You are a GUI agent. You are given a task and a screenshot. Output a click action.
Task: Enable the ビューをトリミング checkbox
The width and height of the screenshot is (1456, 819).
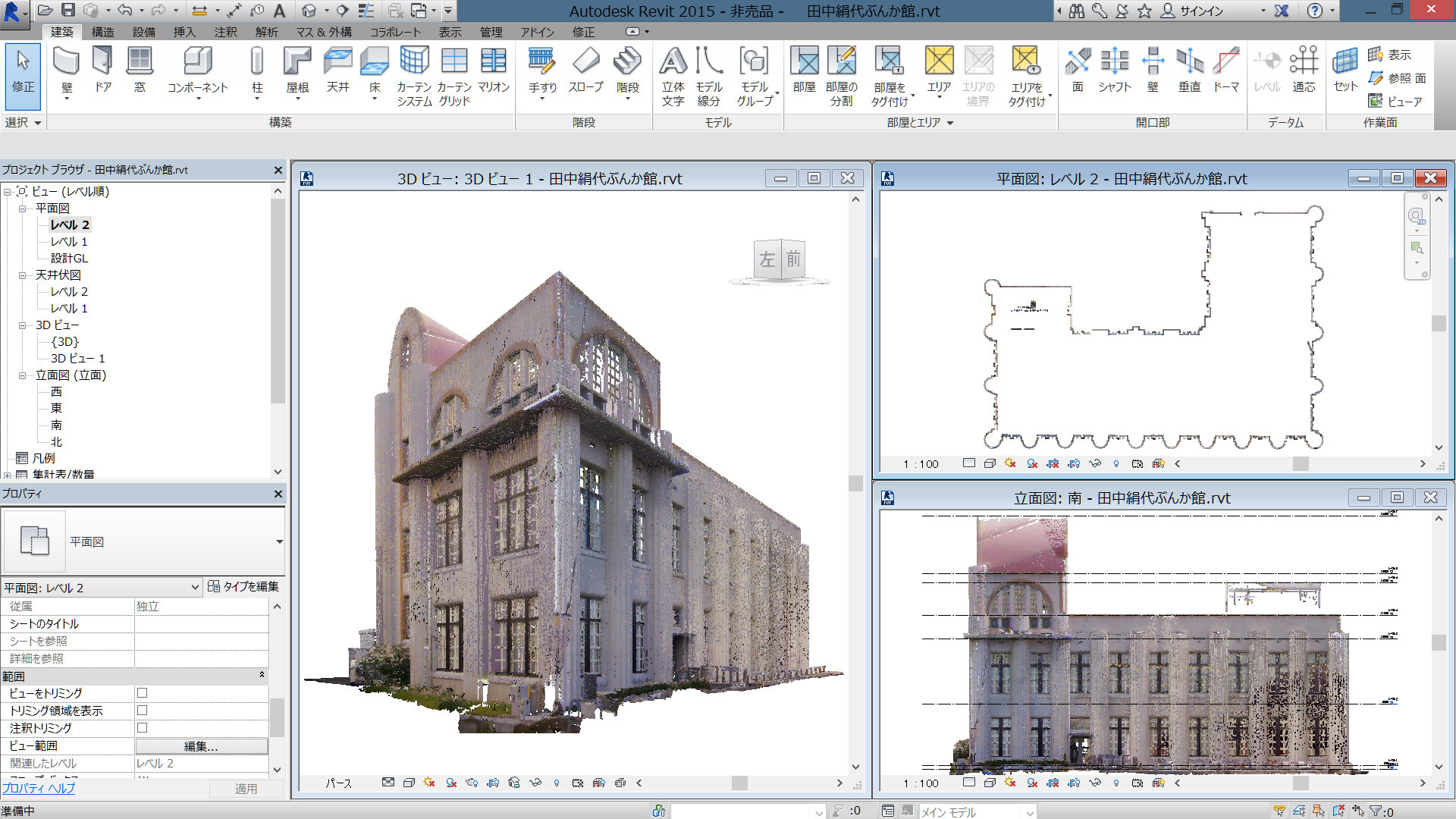[x=142, y=693]
